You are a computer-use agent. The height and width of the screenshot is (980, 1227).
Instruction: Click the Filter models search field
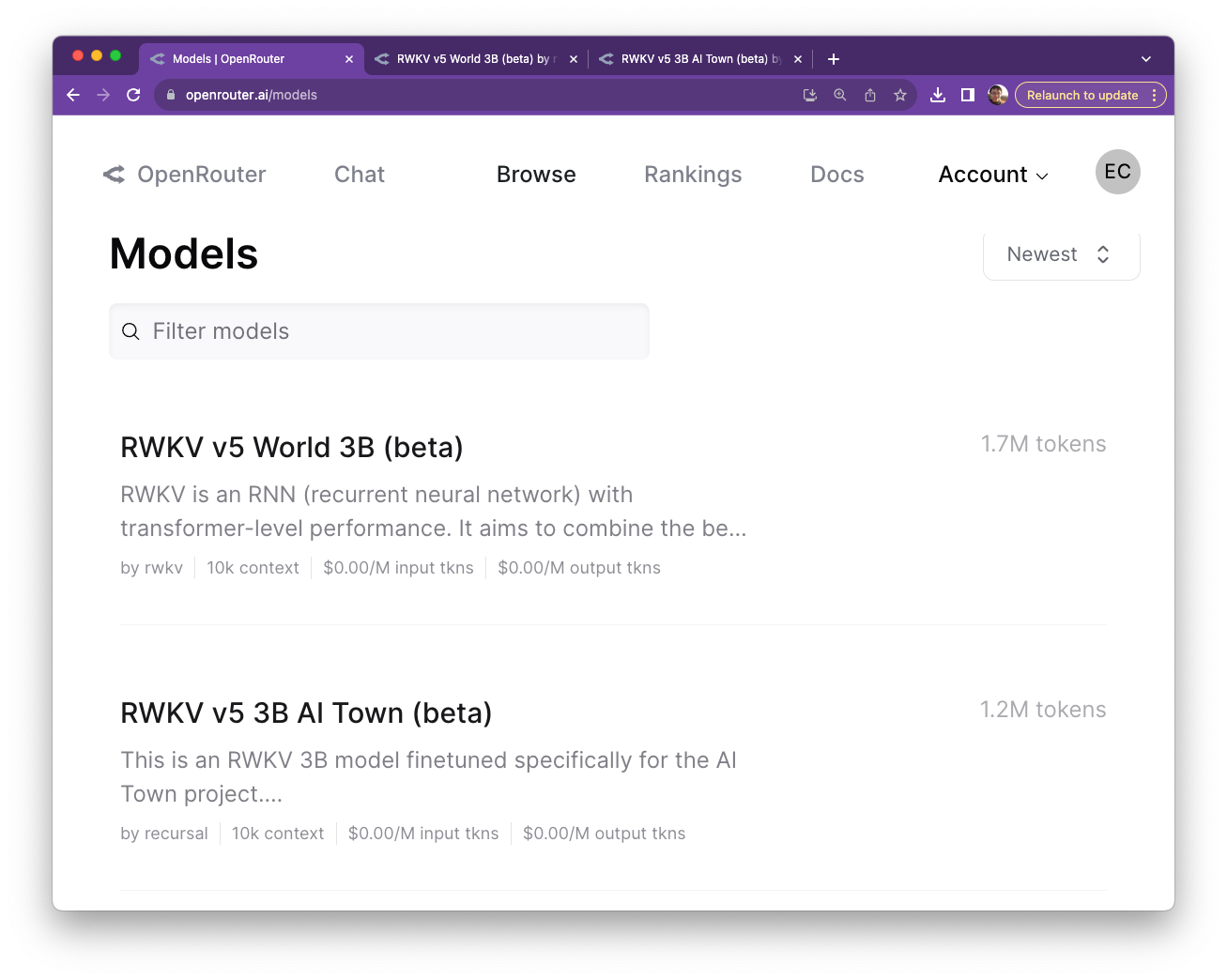pyautogui.click(x=379, y=331)
